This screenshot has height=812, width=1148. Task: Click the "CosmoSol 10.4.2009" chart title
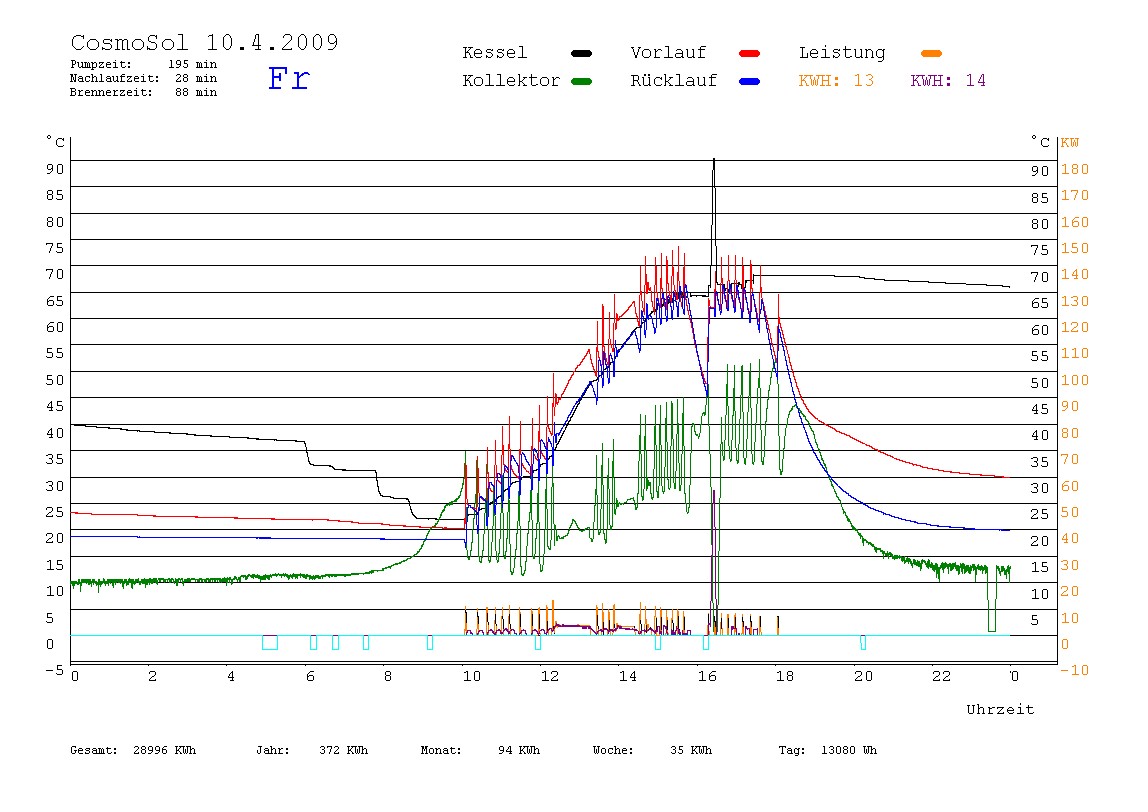(x=205, y=42)
